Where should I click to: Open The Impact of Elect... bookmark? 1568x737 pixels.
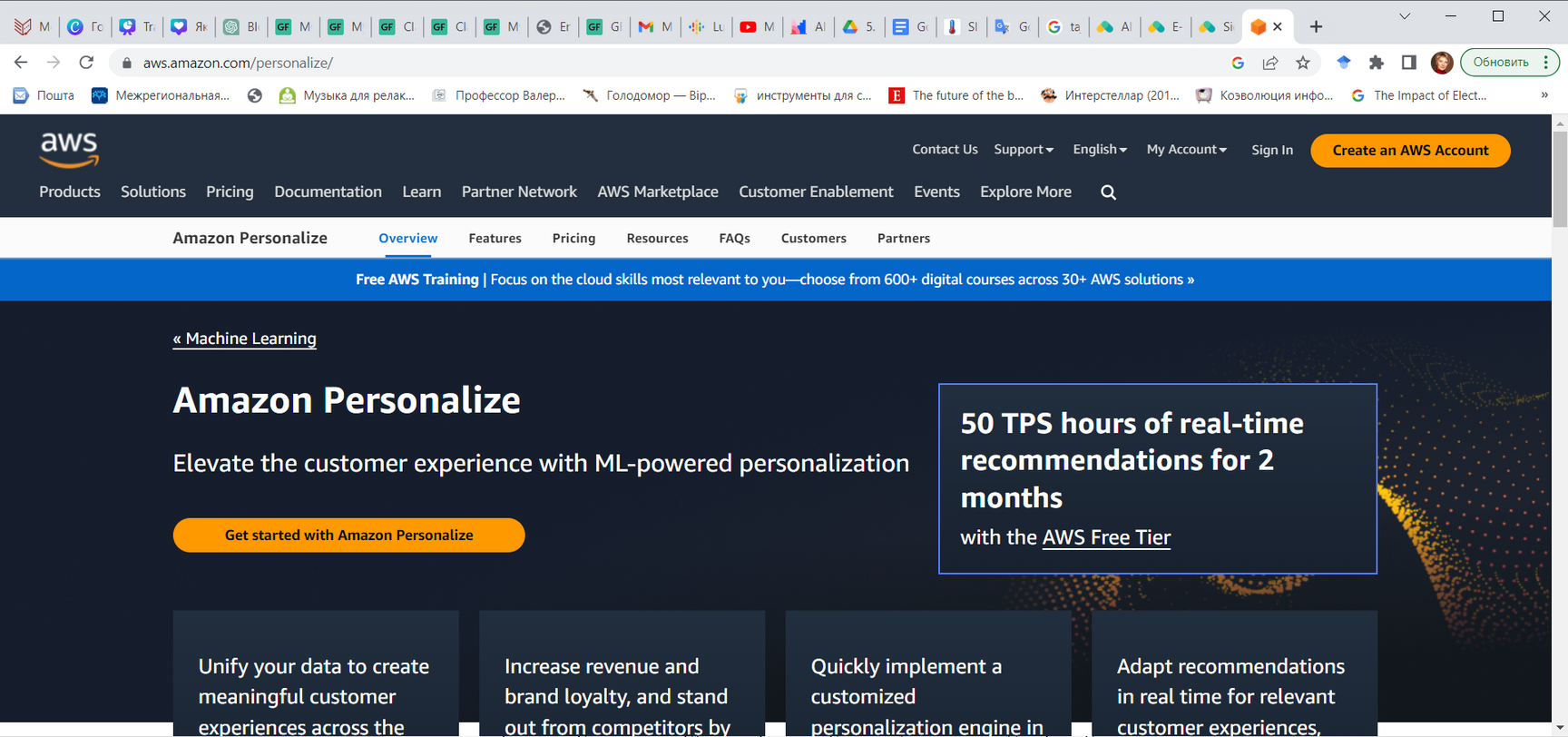(1418, 95)
